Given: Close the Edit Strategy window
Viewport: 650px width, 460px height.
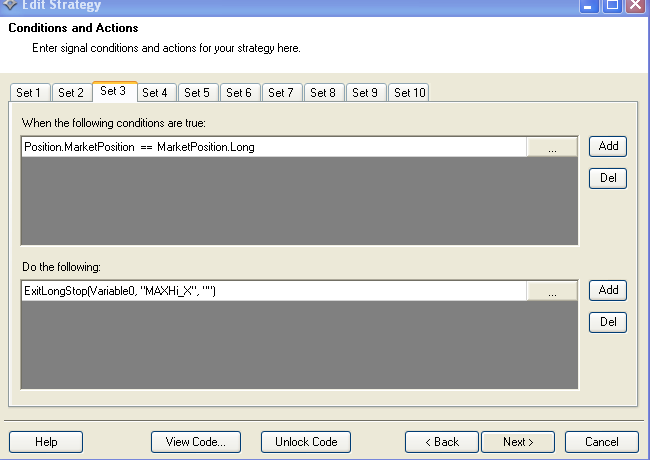Looking at the screenshot, I should coord(636,6).
